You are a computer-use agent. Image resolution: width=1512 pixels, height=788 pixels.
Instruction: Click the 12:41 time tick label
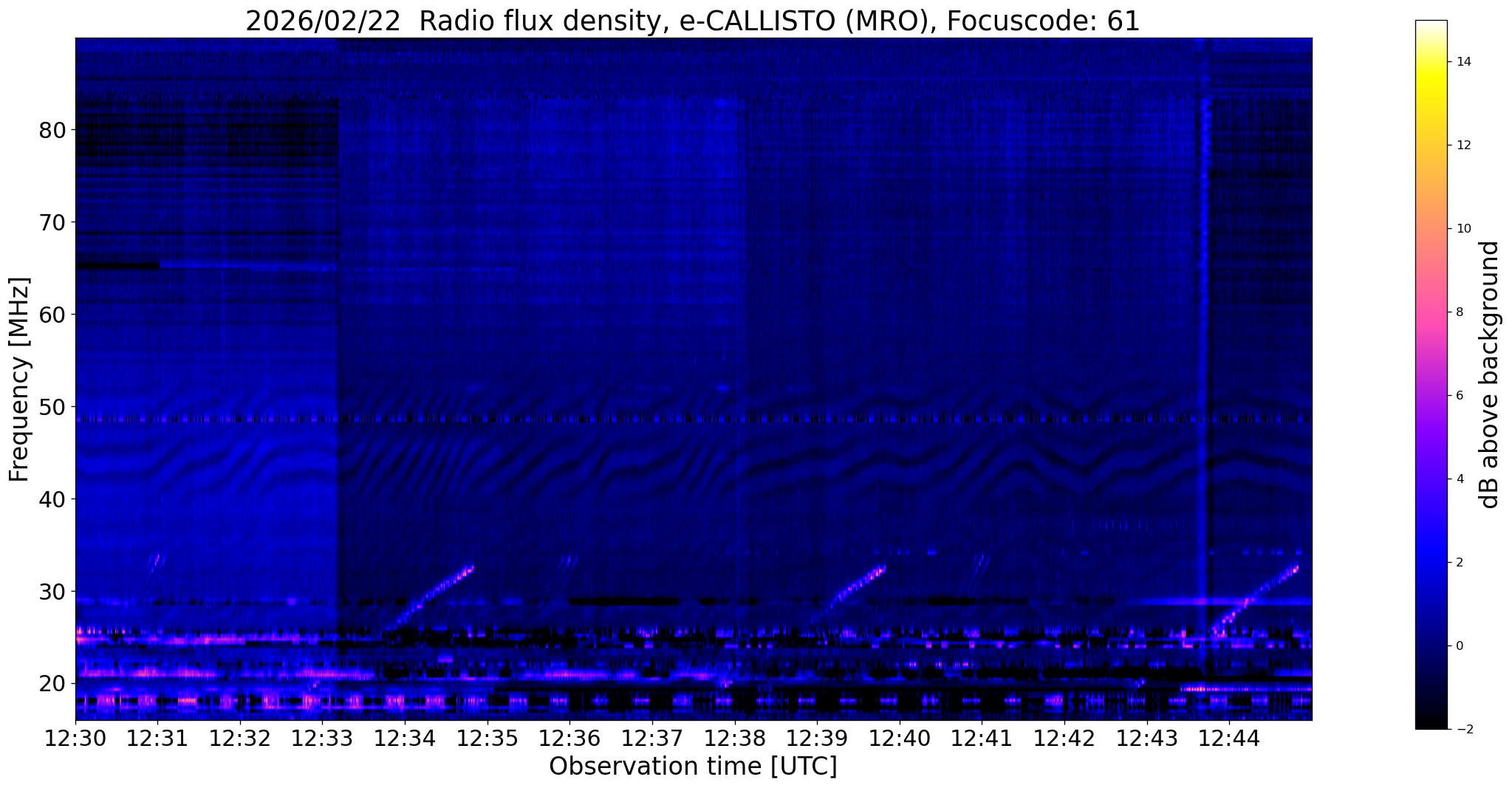pyautogui.click(x=982, y=739)
